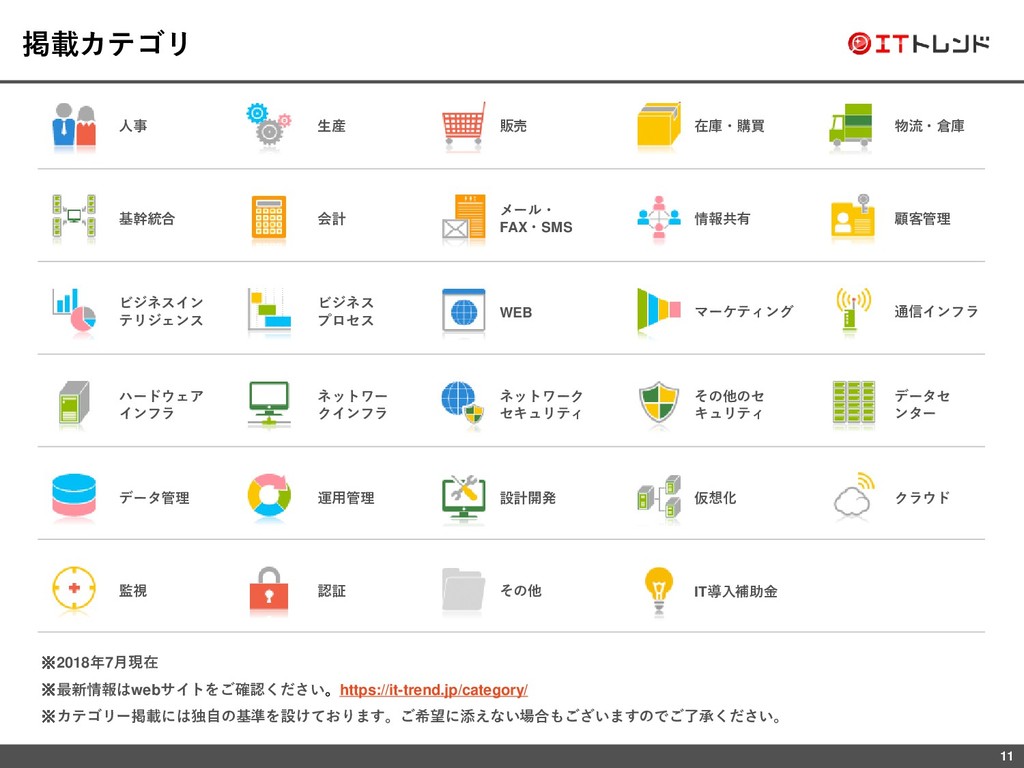The height and width of the screenshot is (768, 1024).
Task: Click the 顧客管理 ID card icon
Action: pyautogui.click(x=853, y=216)
